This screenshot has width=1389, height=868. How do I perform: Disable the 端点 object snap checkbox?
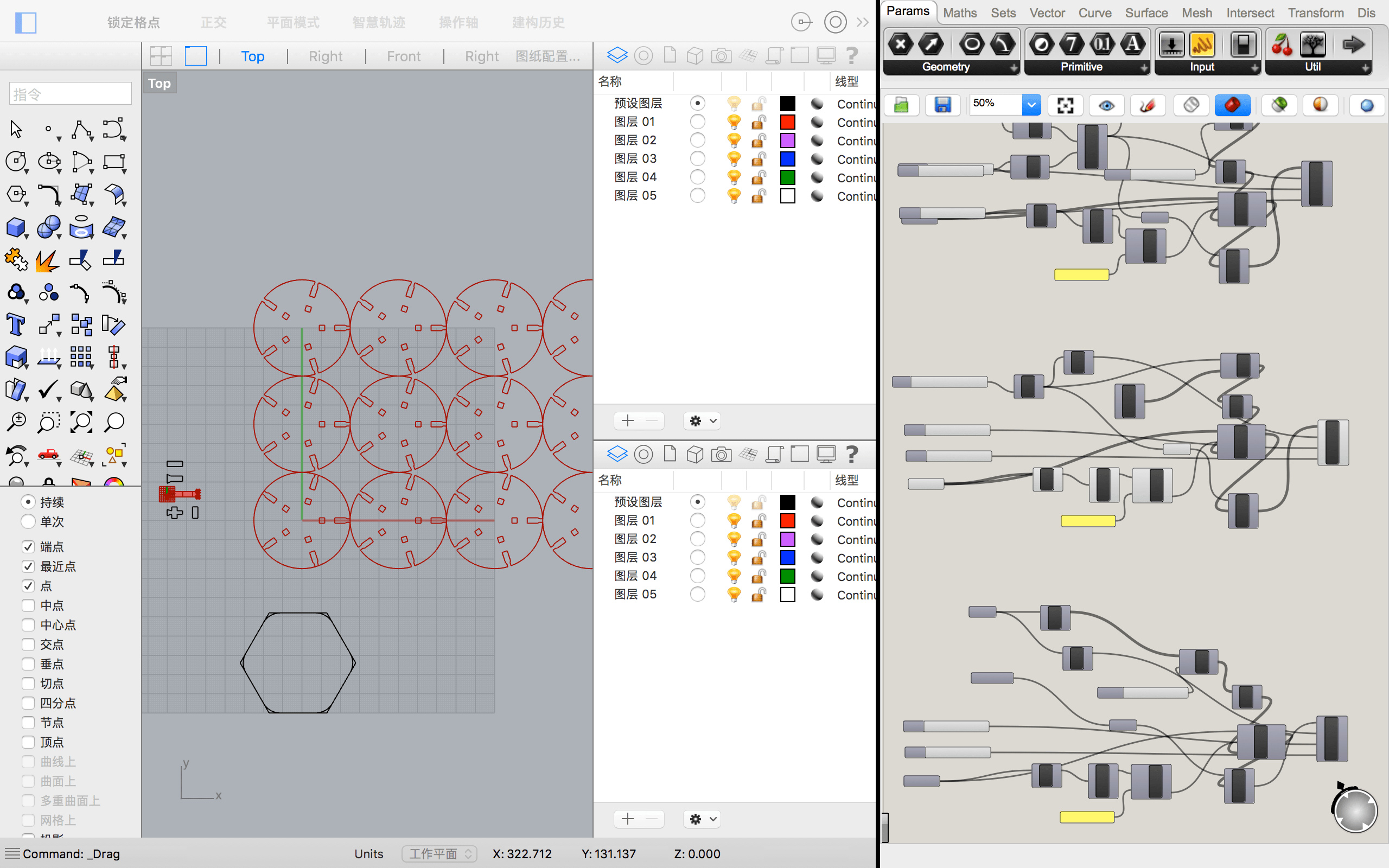pos(28,546)
